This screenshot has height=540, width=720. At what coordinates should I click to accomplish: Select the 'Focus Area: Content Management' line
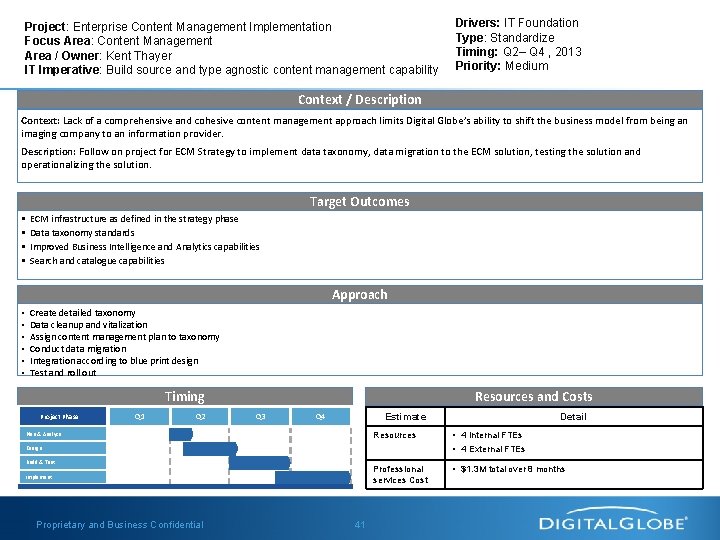click(118, 41)
